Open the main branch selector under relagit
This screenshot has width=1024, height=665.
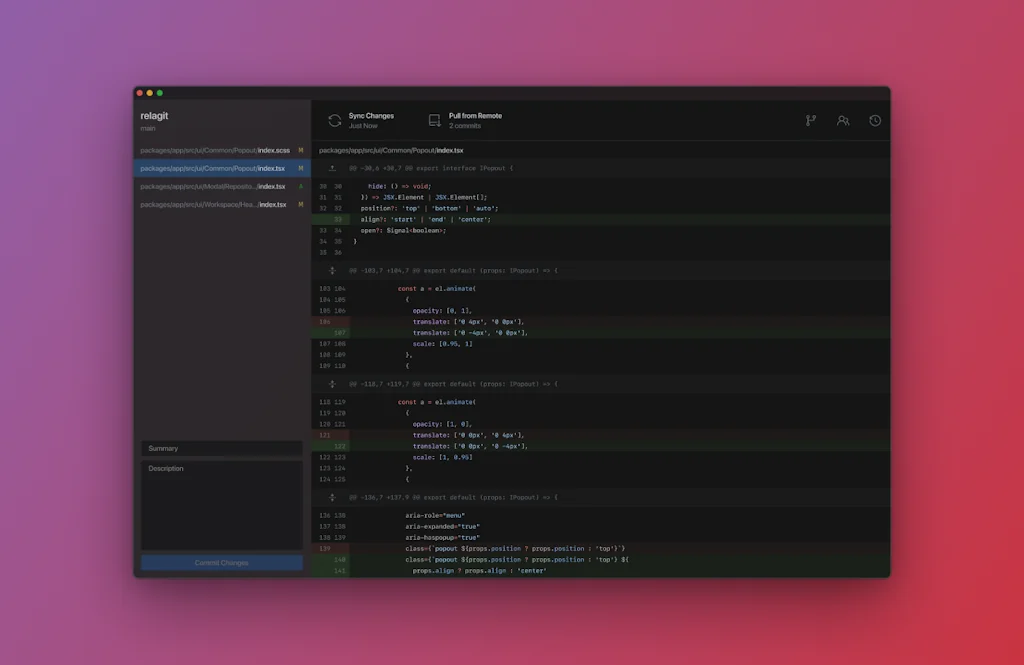(150, 128)
